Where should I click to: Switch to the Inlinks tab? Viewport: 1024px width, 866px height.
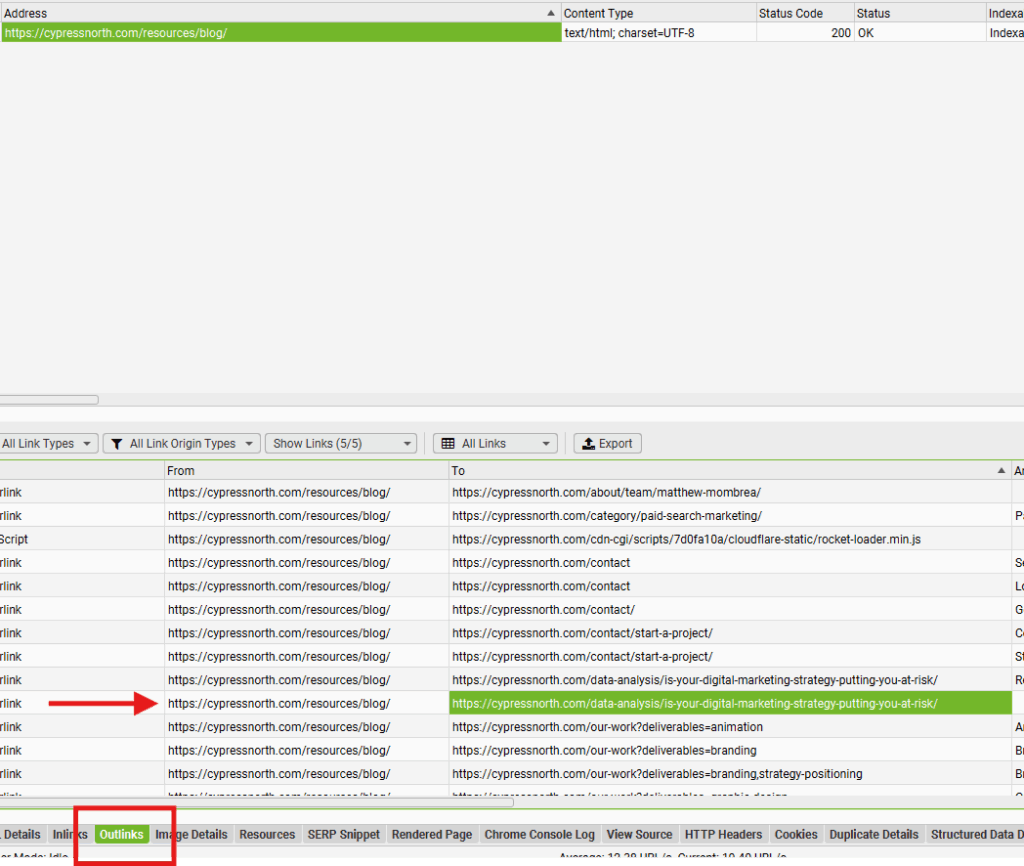69,834
